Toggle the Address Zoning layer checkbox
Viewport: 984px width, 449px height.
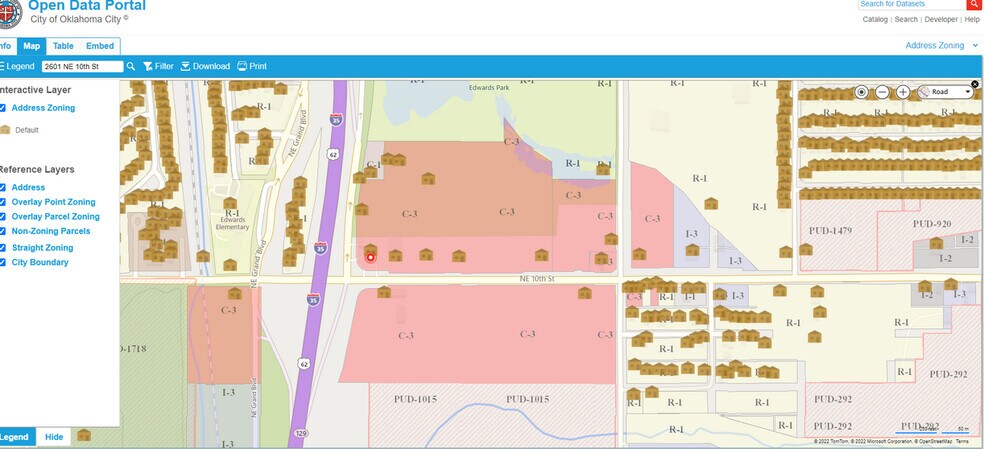[x=4, y=108]
